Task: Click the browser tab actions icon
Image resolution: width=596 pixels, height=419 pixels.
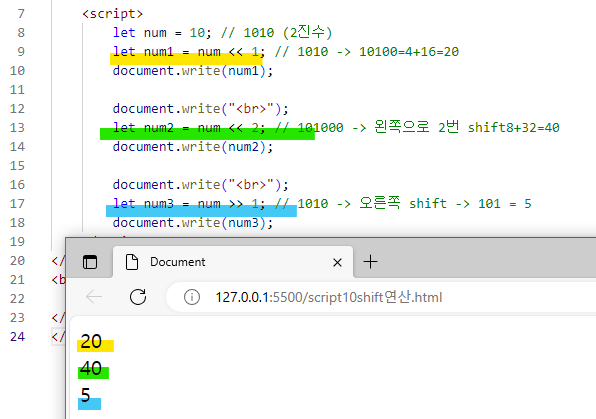Action: (x=90, y=262)
